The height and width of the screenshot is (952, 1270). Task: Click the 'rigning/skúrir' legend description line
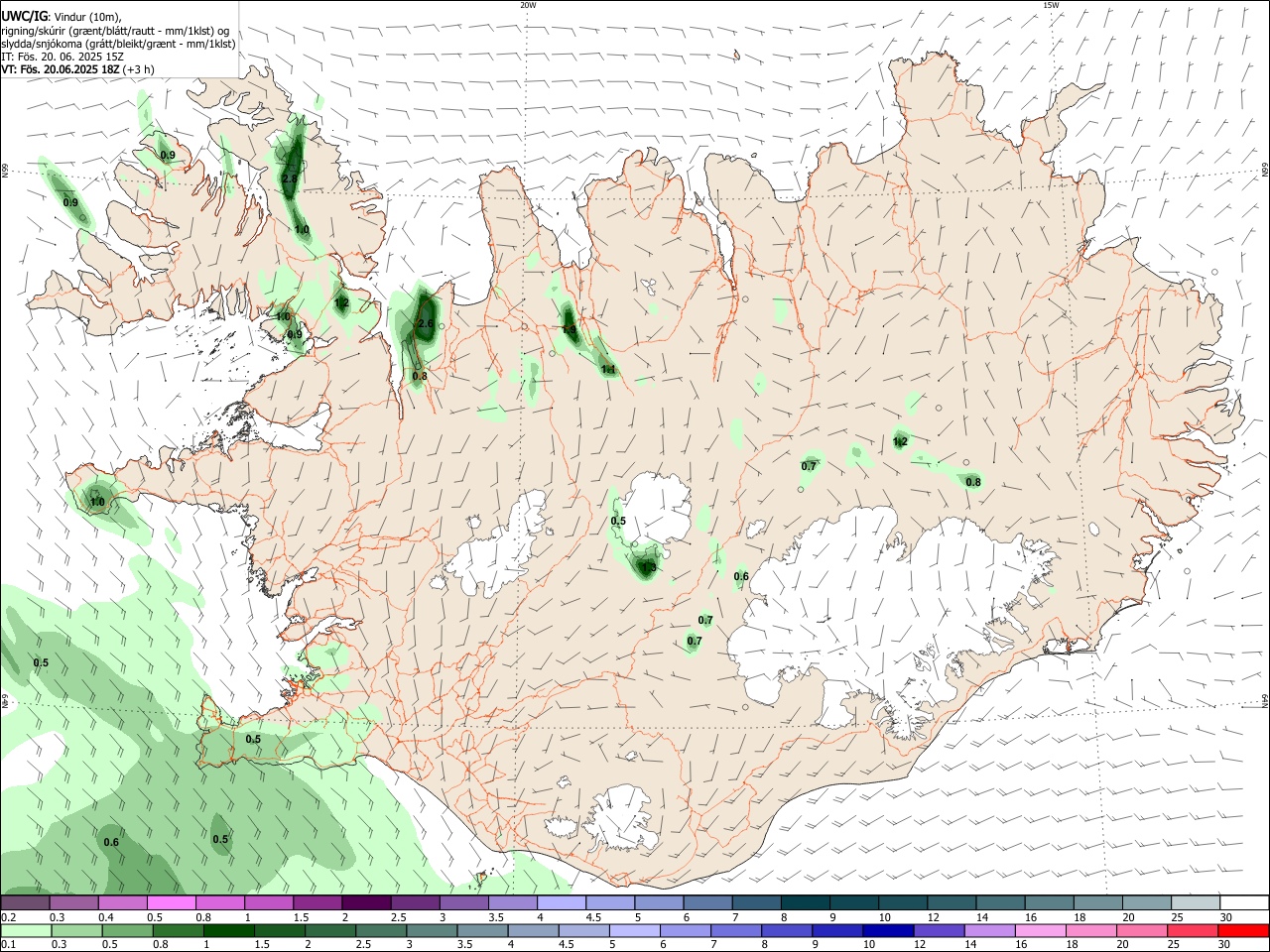115,30
